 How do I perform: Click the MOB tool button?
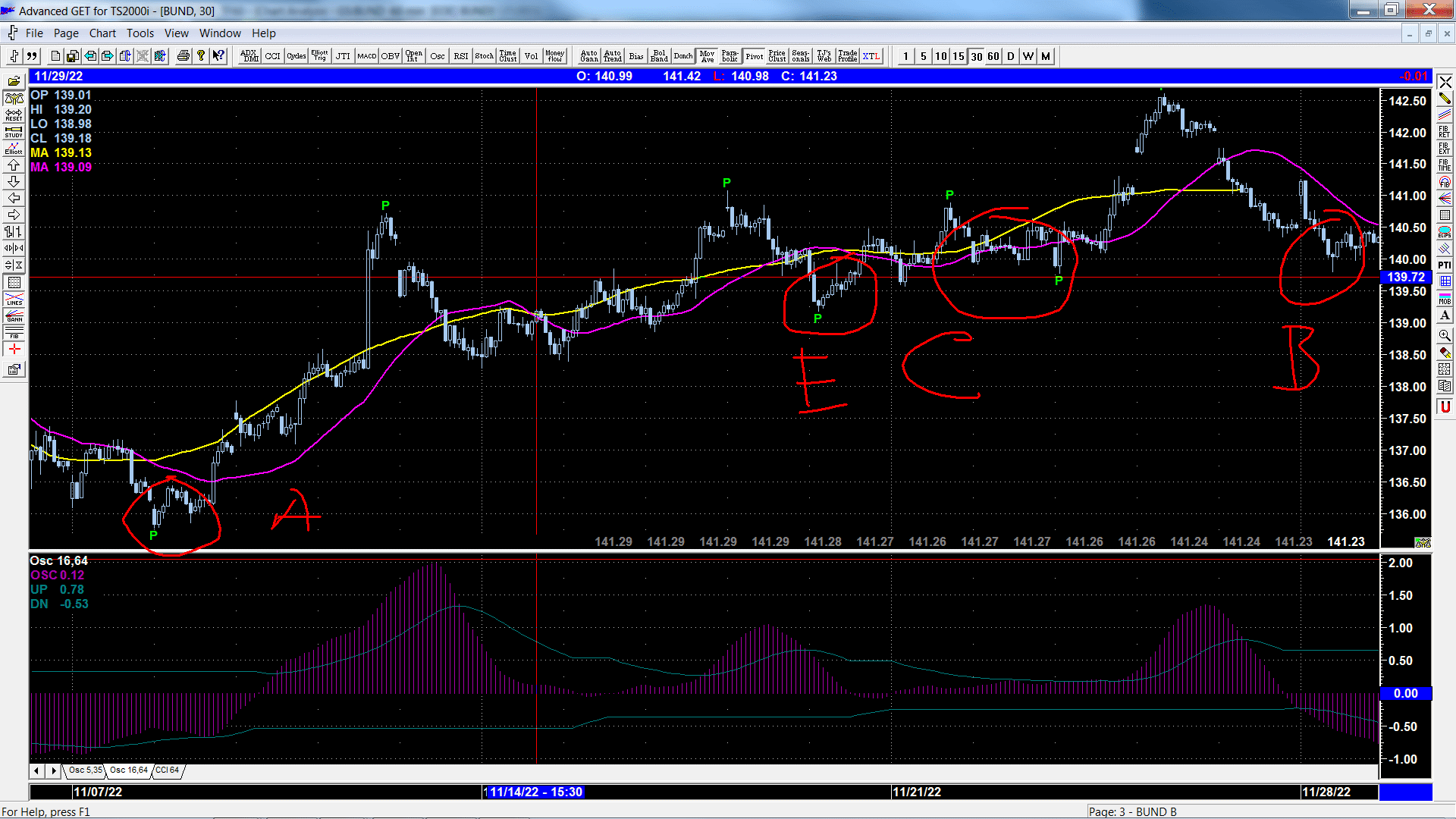pos(1445,298)
